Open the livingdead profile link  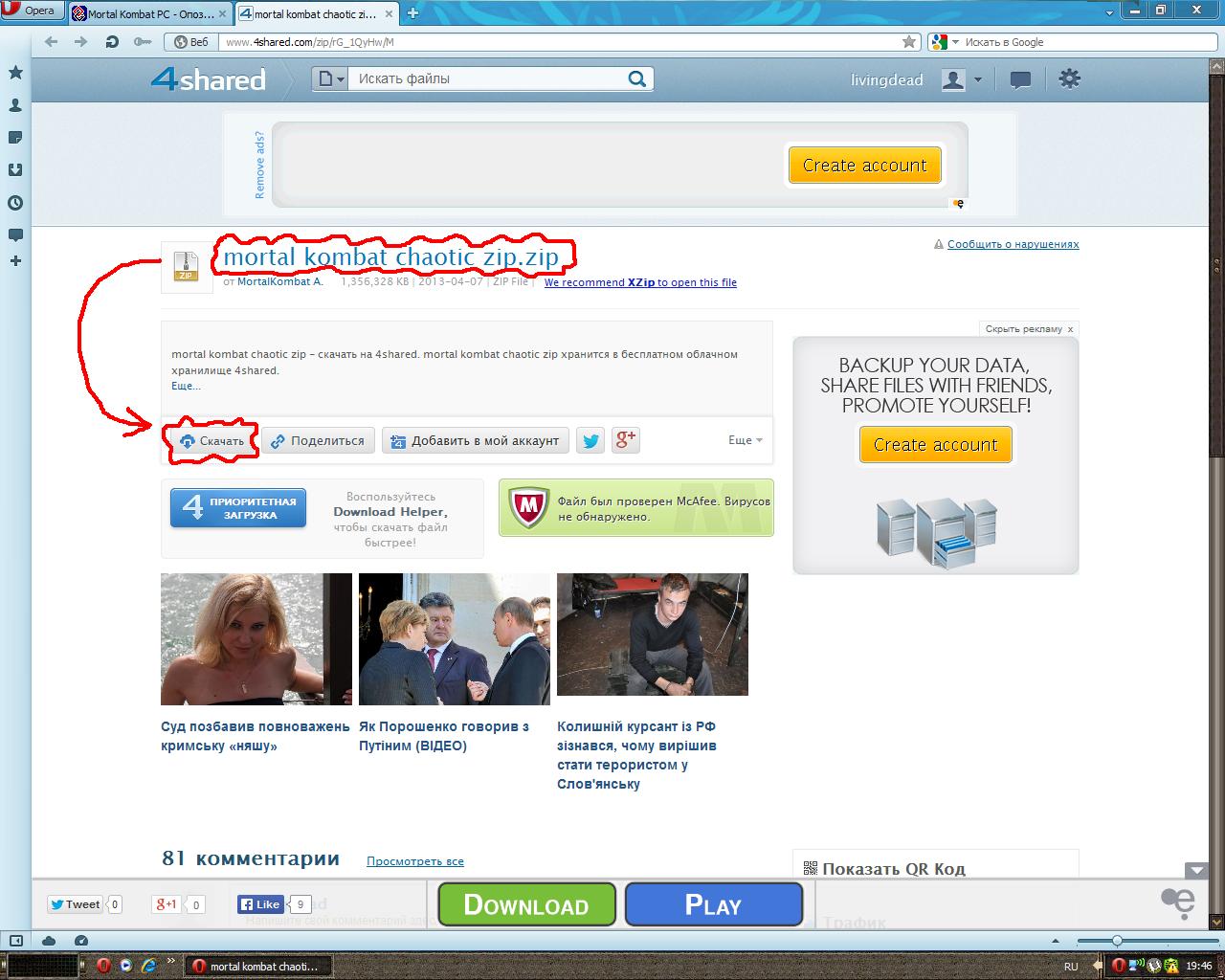coord(887,80)
